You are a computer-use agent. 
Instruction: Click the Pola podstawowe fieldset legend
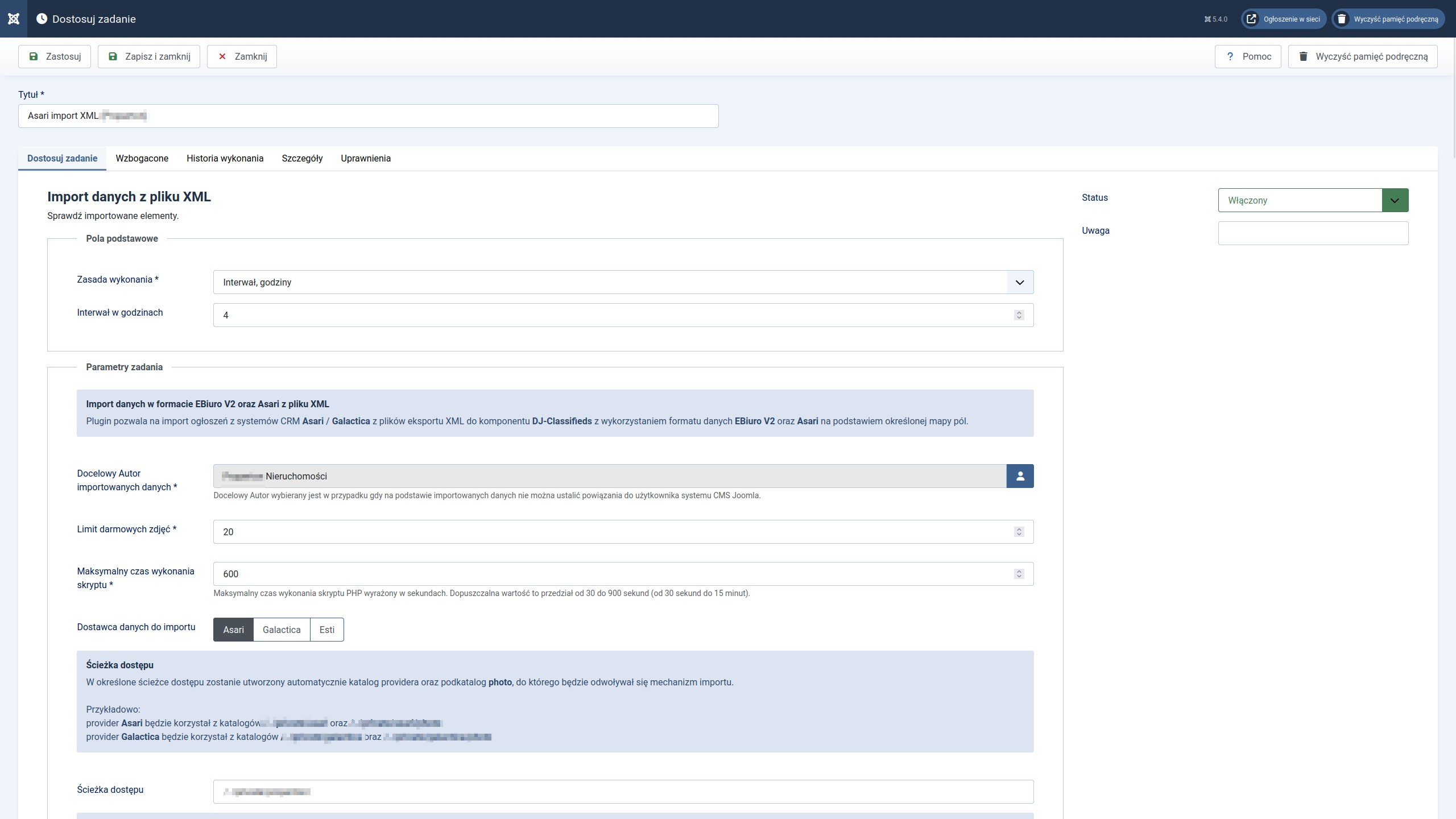pos(122,238)
